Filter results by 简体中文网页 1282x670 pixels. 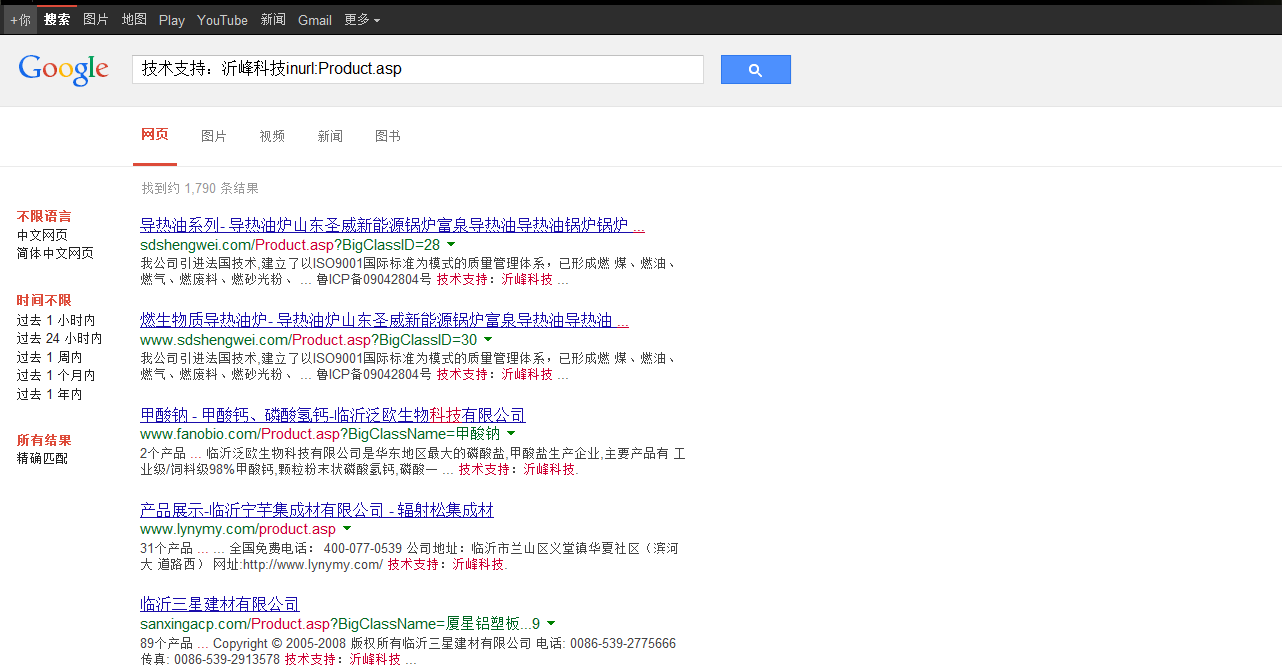(x=55, y=254)
